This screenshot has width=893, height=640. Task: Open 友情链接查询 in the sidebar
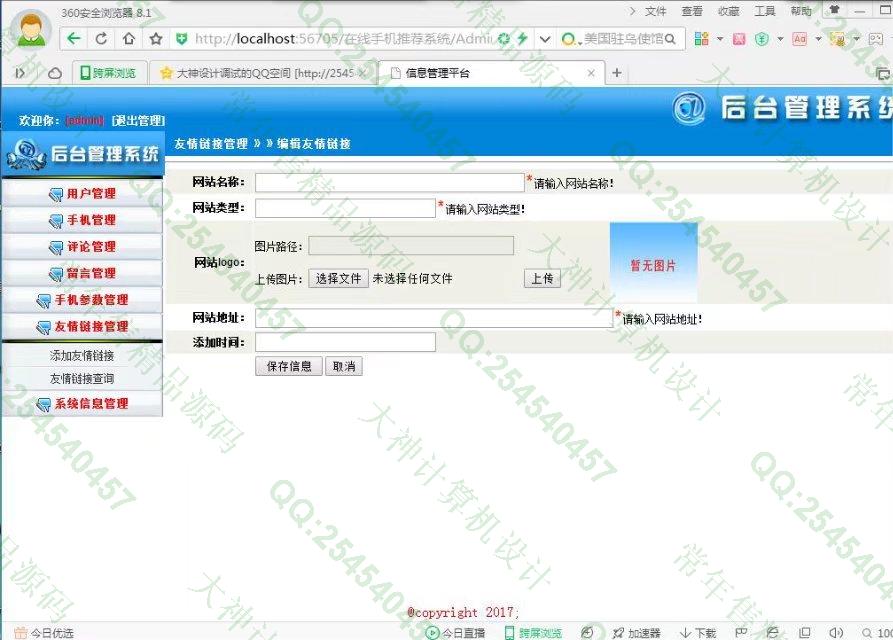click(x=82, y=379)
